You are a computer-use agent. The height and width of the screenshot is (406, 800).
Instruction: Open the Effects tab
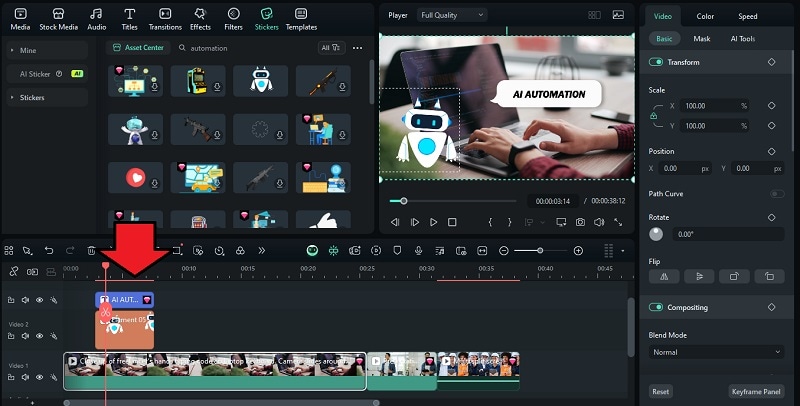click(200, 19)
